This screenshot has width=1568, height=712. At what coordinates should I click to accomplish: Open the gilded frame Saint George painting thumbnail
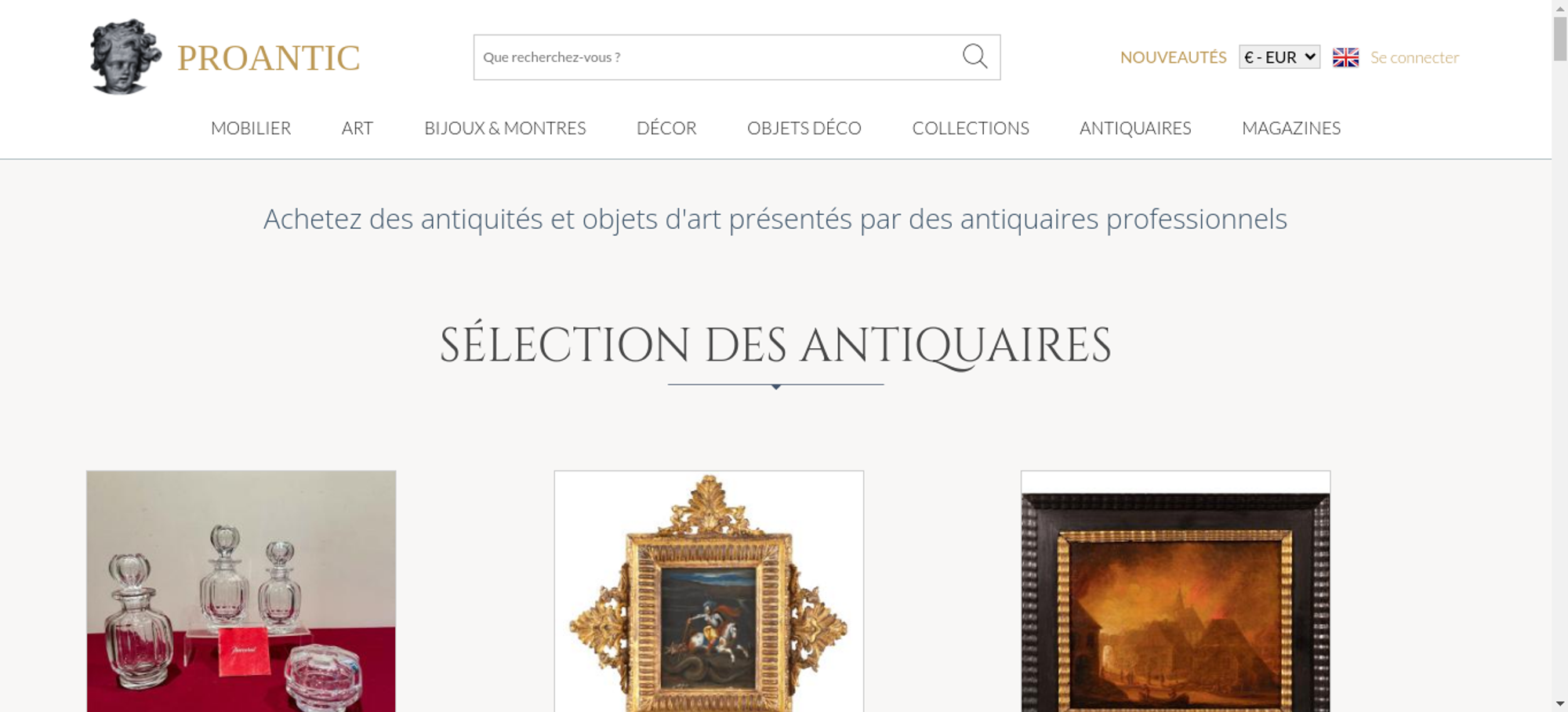point(709,591)
